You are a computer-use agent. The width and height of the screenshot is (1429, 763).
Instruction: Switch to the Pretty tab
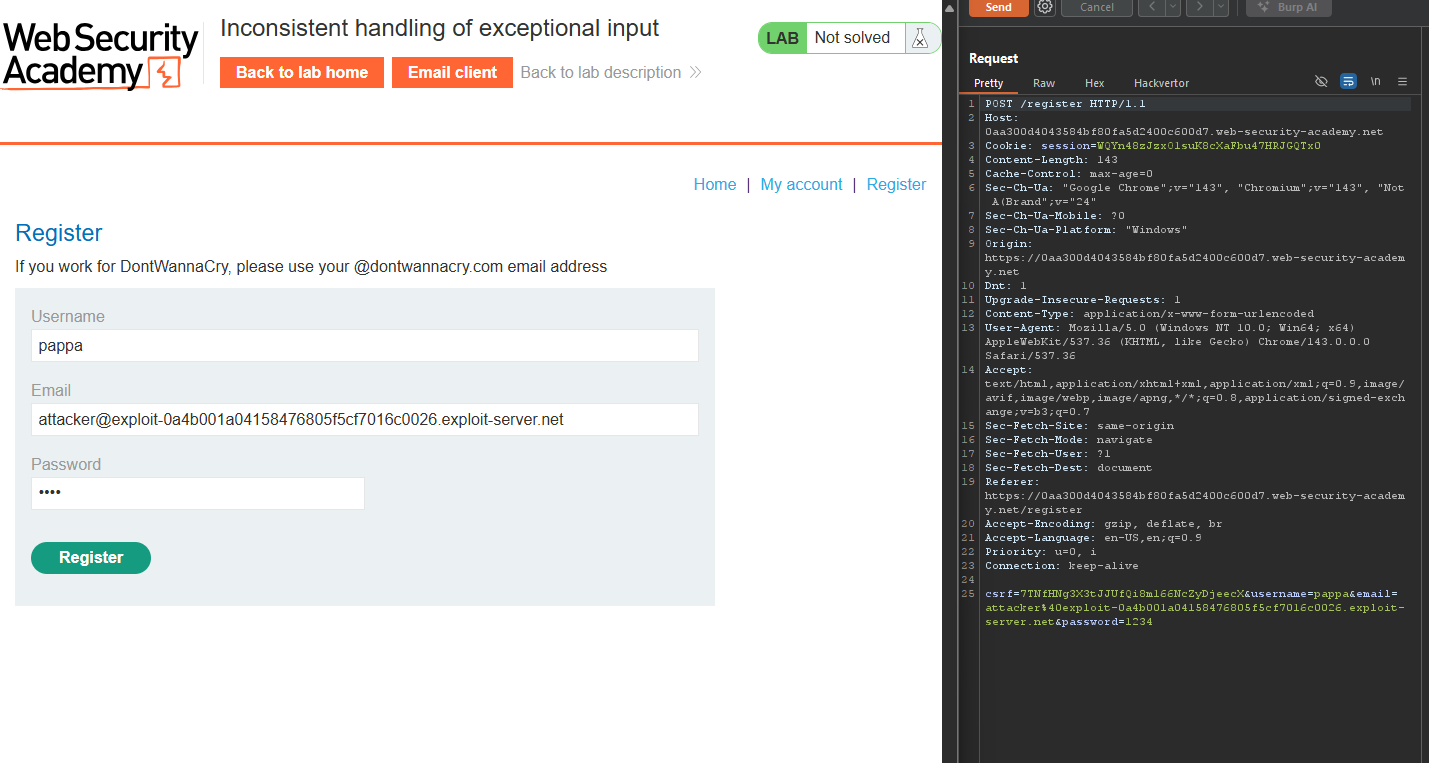988,83
